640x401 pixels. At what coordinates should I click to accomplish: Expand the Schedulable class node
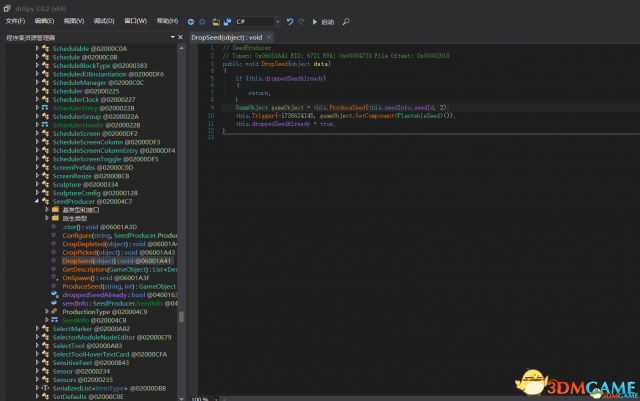pos(37,48)
